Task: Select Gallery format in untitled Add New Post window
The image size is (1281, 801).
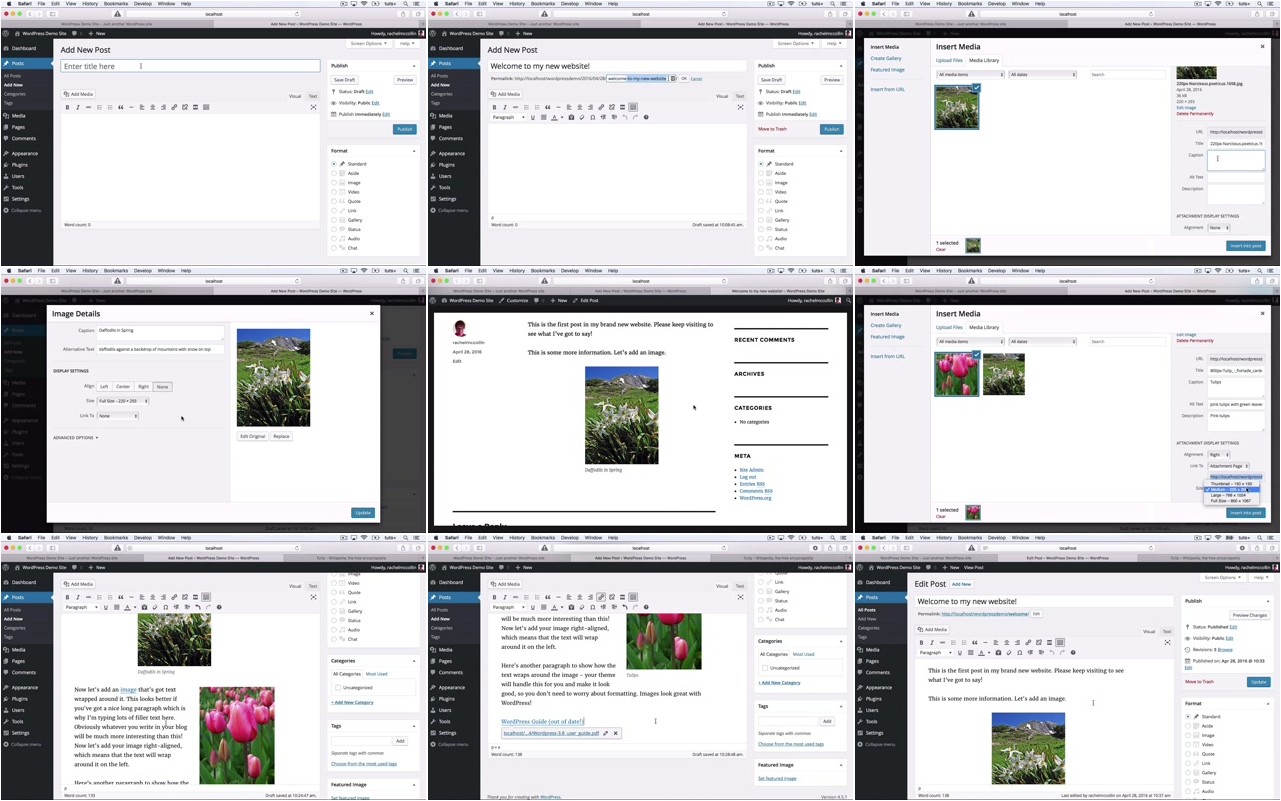Action: coord(334,220)
